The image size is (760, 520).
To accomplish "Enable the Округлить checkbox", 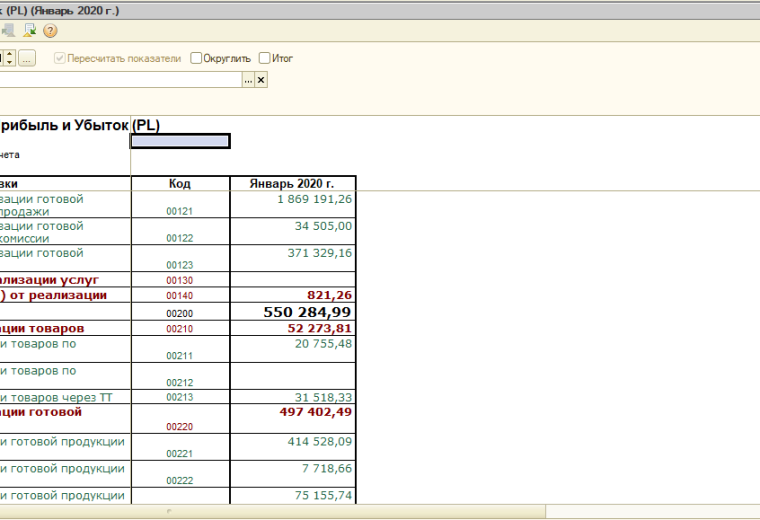I will point(197,58).
